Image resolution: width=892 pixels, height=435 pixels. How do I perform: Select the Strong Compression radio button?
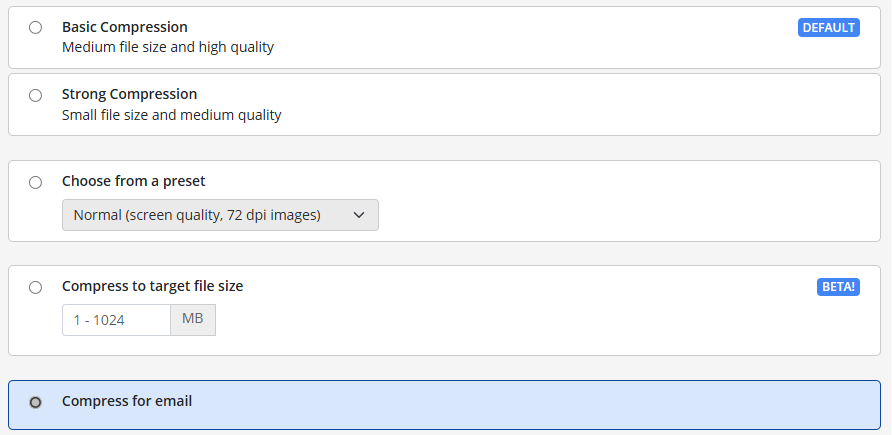pos(36,96)
